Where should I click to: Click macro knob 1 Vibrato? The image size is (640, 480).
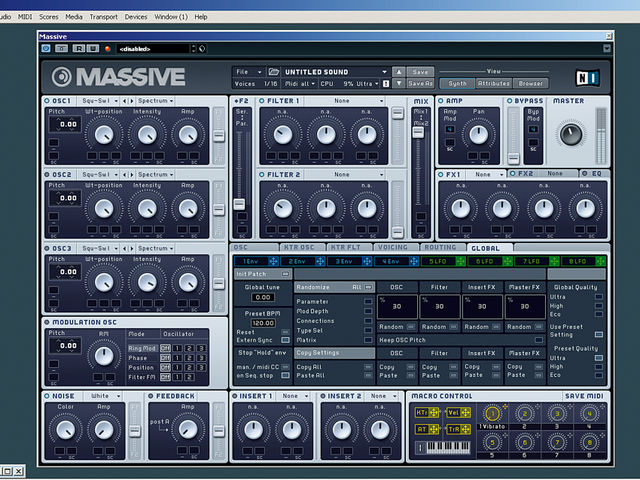pyautogui.click(x=492, y=414)
